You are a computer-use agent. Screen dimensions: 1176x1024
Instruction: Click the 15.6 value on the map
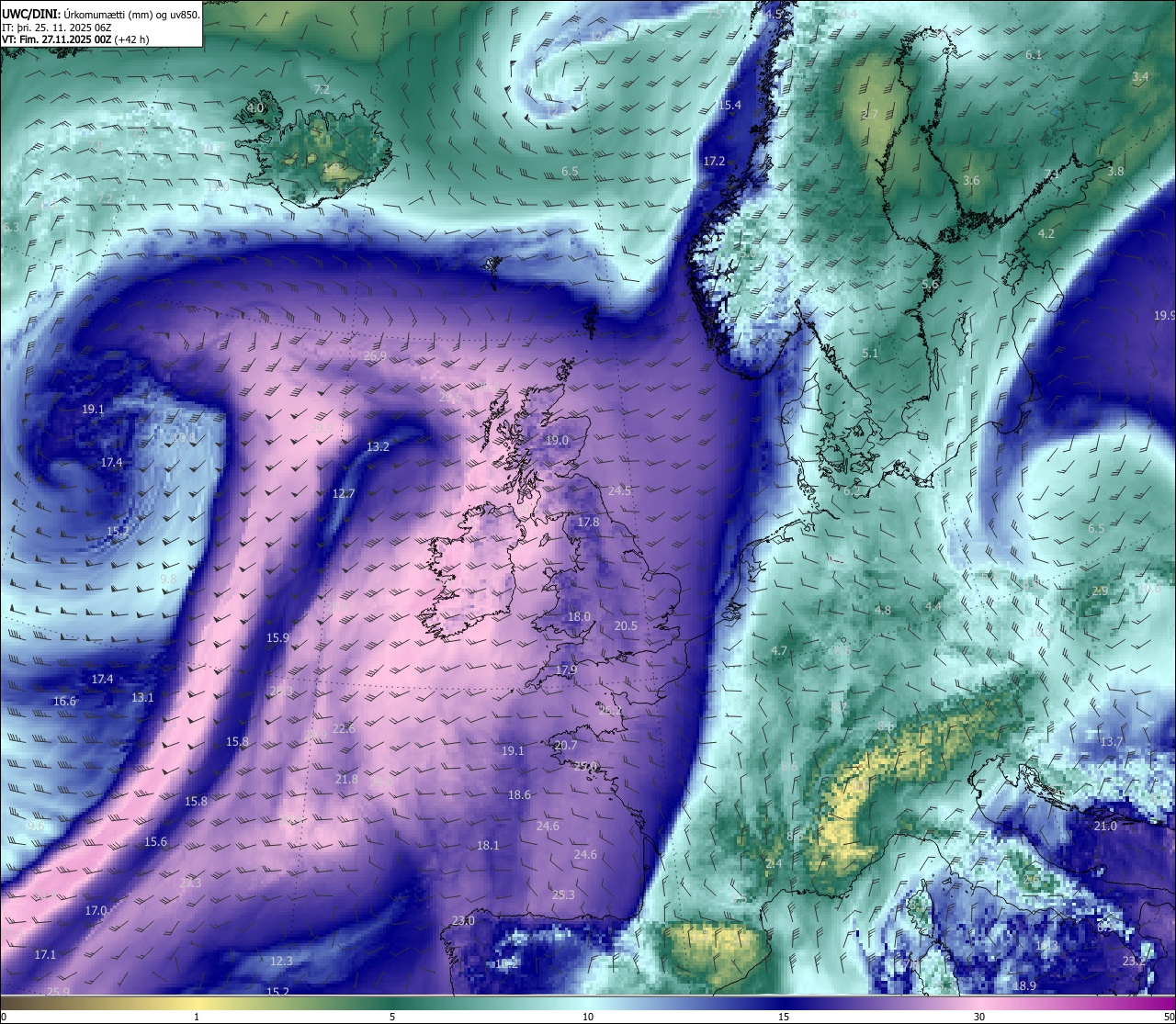[155, 842]
